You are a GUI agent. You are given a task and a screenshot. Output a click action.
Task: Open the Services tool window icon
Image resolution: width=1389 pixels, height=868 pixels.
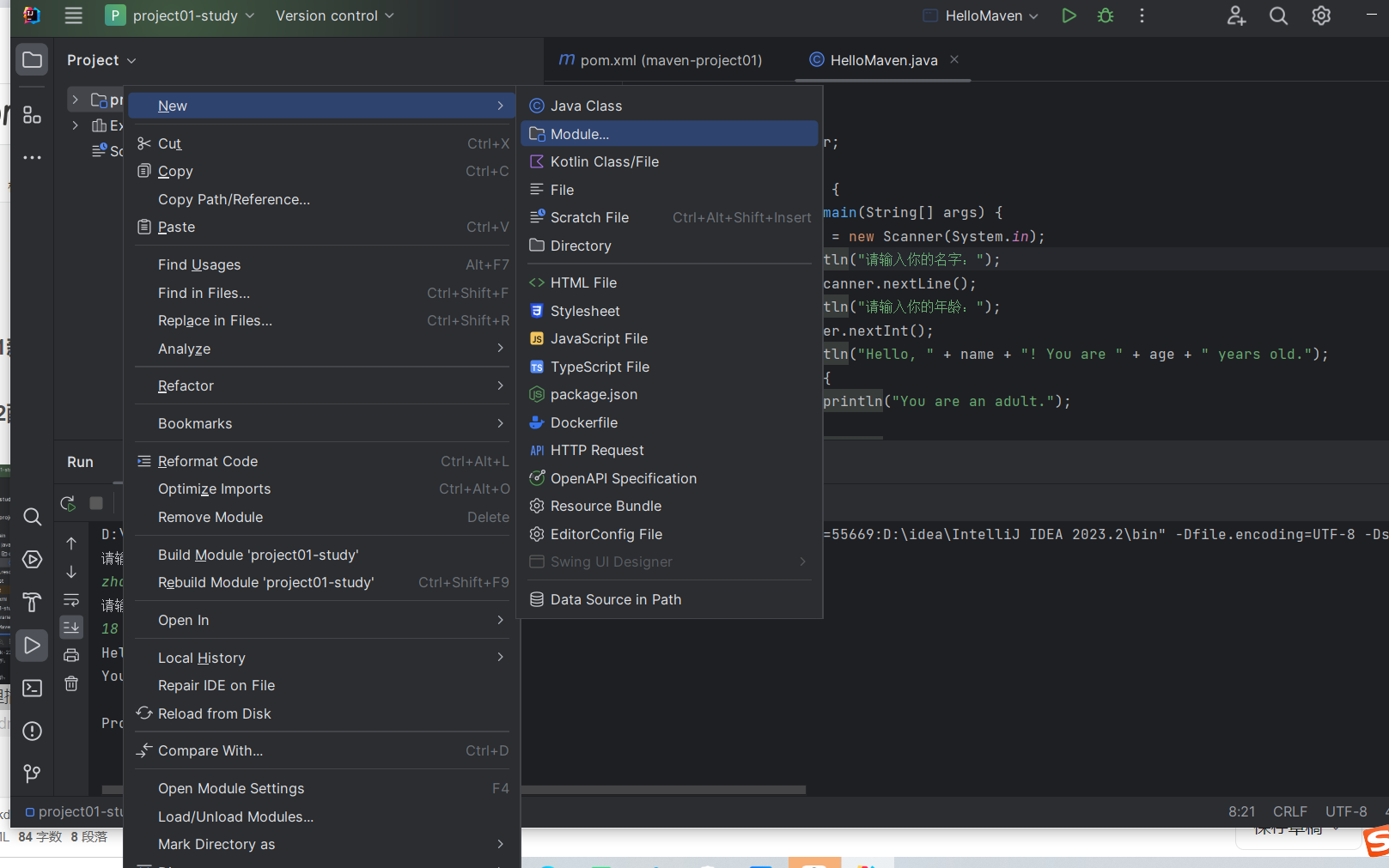tap(32, 560)
